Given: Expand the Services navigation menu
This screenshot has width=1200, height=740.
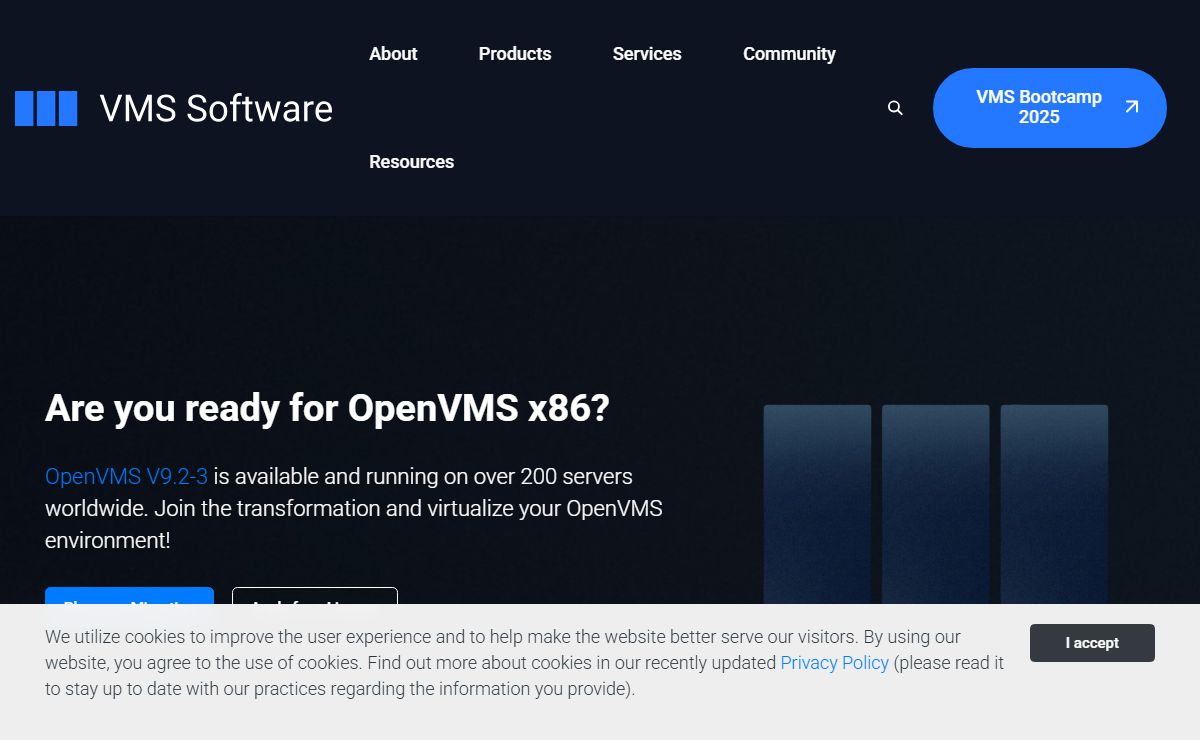Looking at the screenshot, I should [647, 54].
